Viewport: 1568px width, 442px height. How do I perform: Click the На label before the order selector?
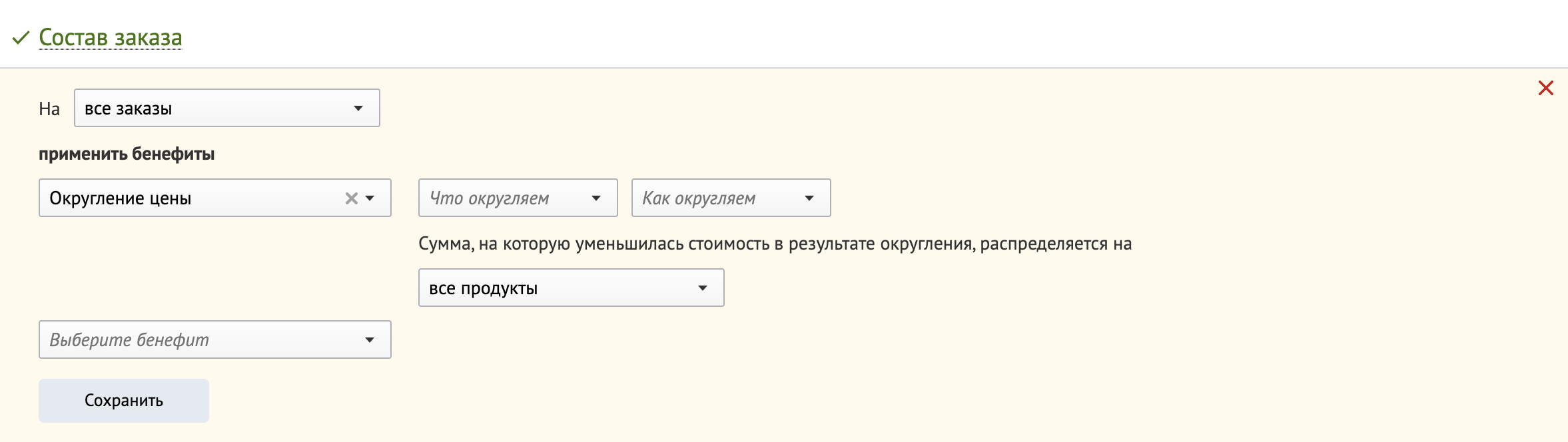pos(49,107)
